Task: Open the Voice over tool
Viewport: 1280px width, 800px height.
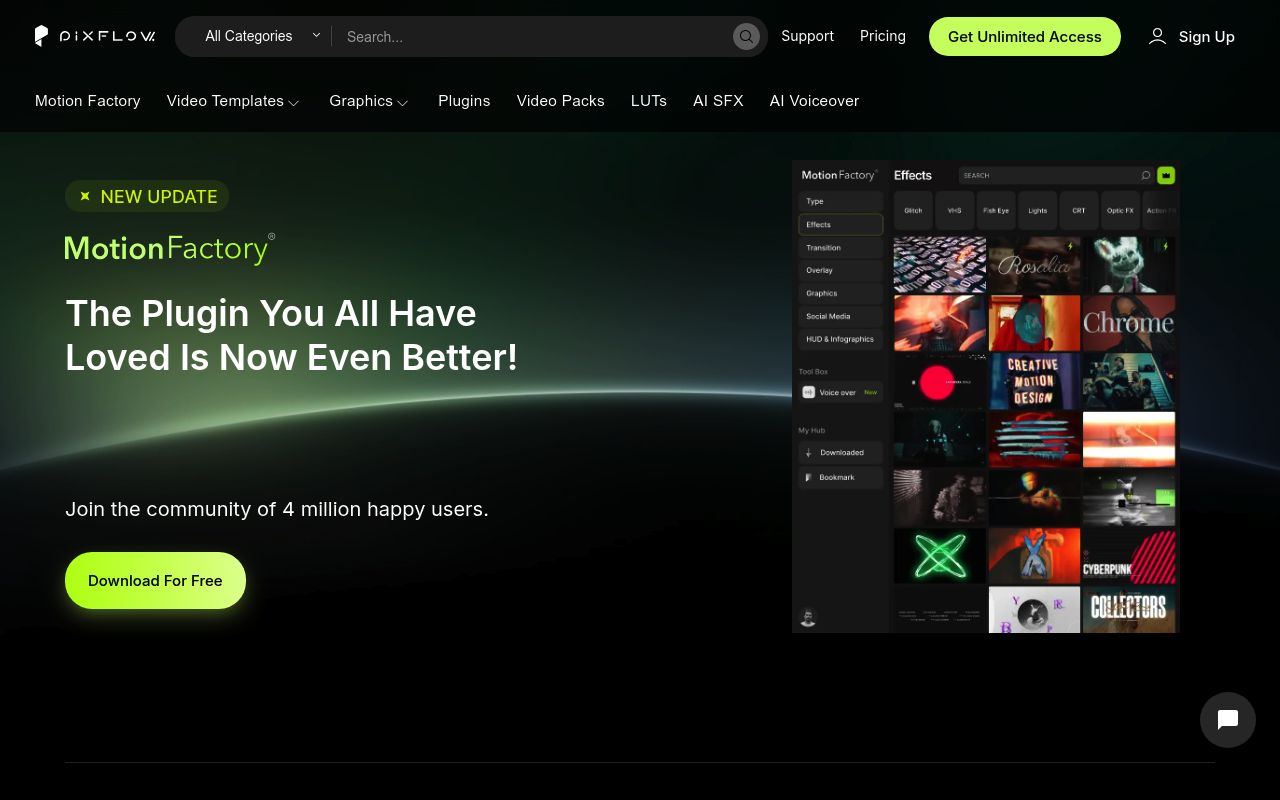Action: [x=836, y=392]
